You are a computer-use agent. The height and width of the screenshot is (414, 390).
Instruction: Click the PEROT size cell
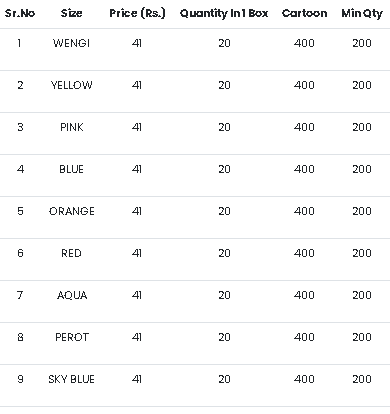click(x=71, y=337)
